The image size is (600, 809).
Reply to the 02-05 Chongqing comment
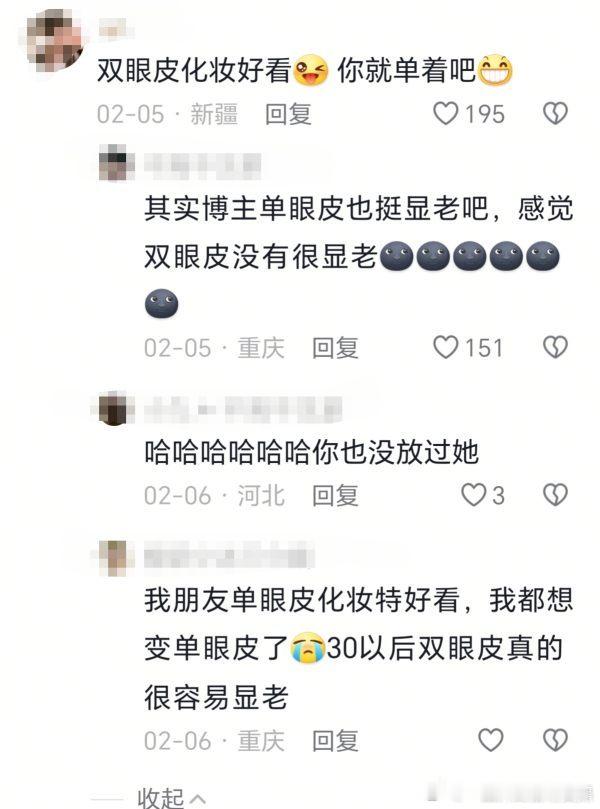[335, 348]
